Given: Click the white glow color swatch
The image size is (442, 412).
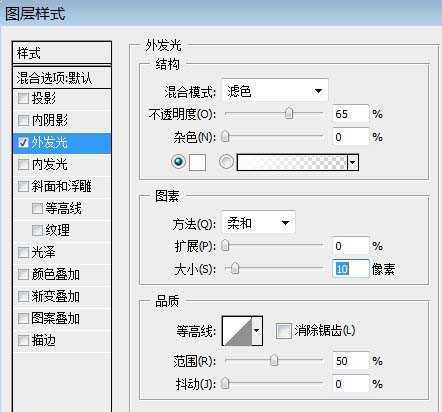Looking at the screenshot, I should coord(197,163).
